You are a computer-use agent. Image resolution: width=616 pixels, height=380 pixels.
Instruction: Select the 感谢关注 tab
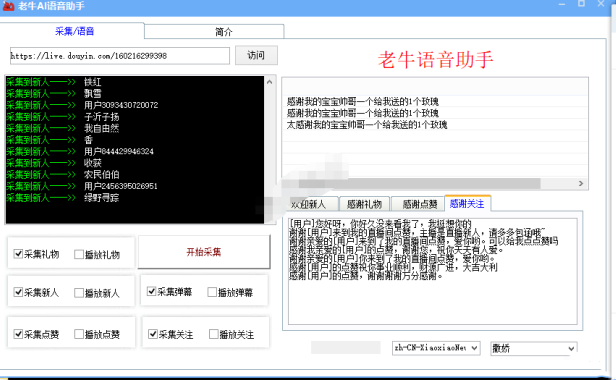(467, 204)
